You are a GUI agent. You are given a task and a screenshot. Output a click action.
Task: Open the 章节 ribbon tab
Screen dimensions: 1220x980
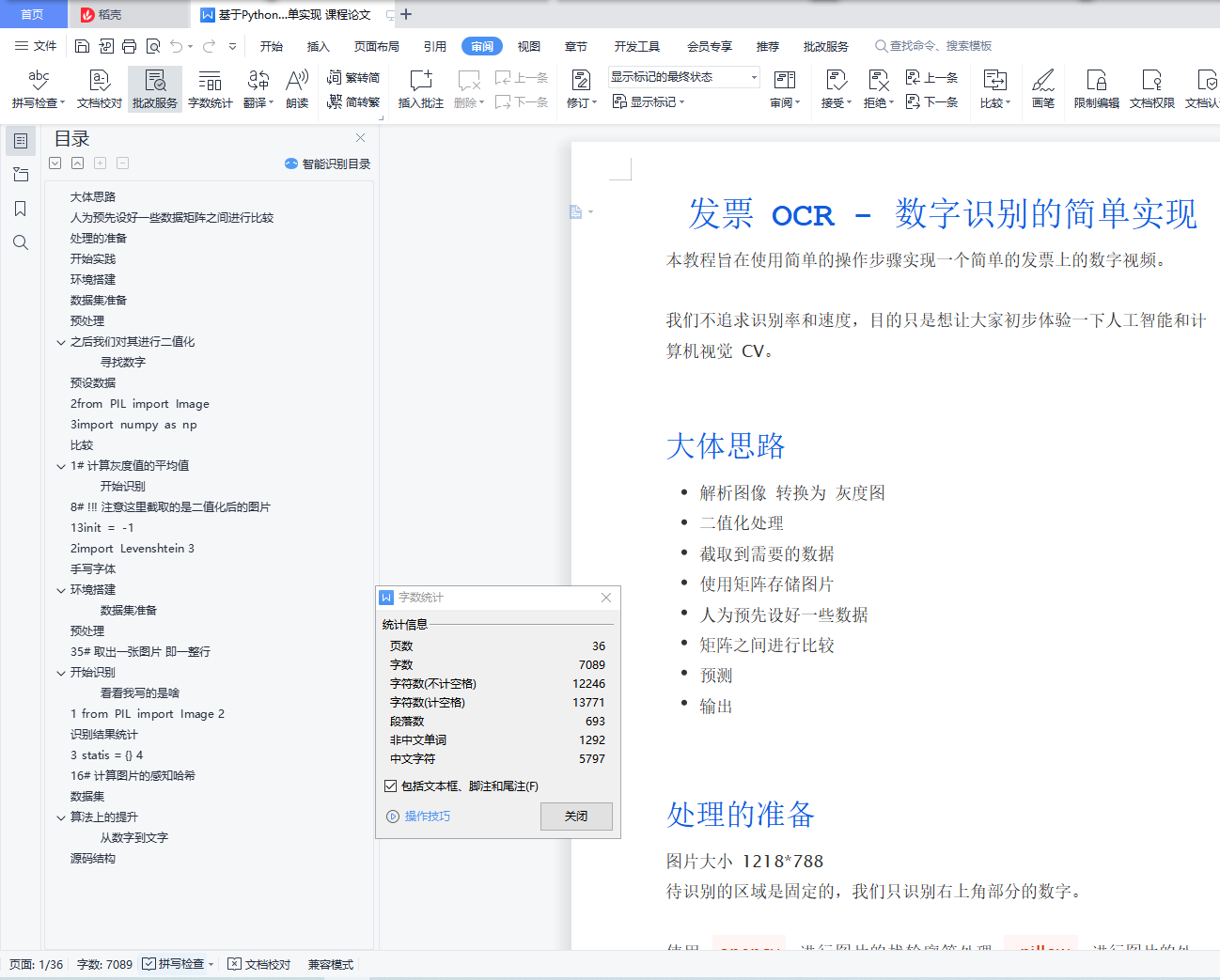pyautogui.click(x=576, y=46)
